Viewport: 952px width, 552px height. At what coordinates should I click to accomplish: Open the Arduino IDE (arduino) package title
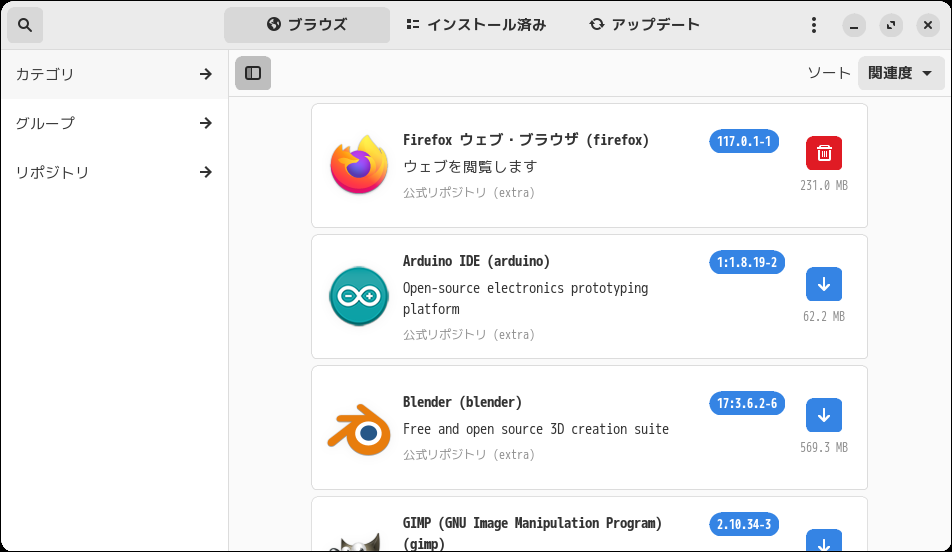point(476,261)
